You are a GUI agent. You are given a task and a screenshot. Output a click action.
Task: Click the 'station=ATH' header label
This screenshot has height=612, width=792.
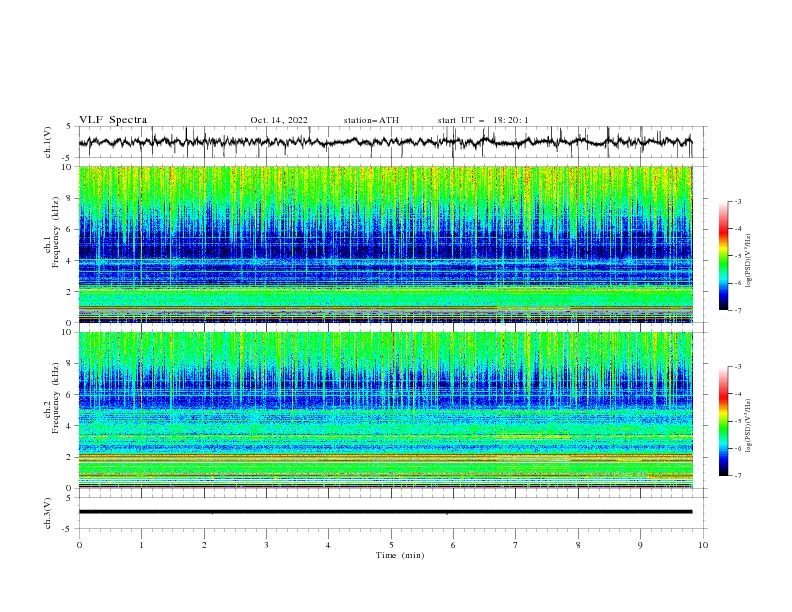tap(371, 120)
